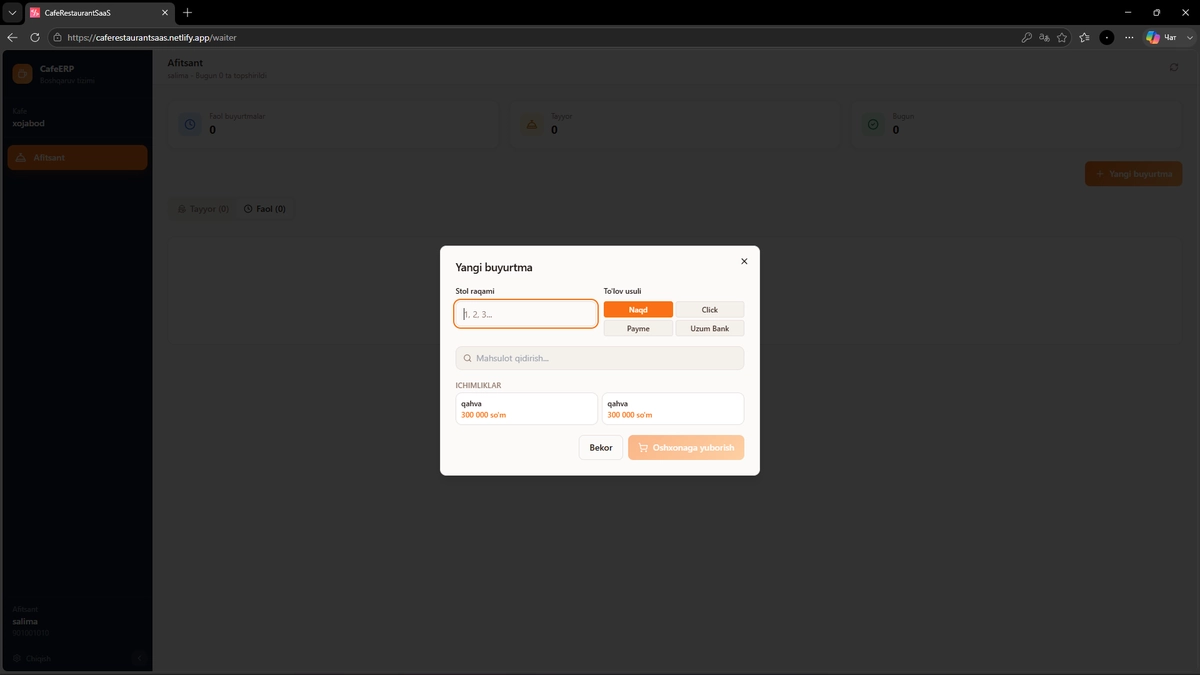Click the address bar URL
The image size is (1200, 675).
point(152,37)
